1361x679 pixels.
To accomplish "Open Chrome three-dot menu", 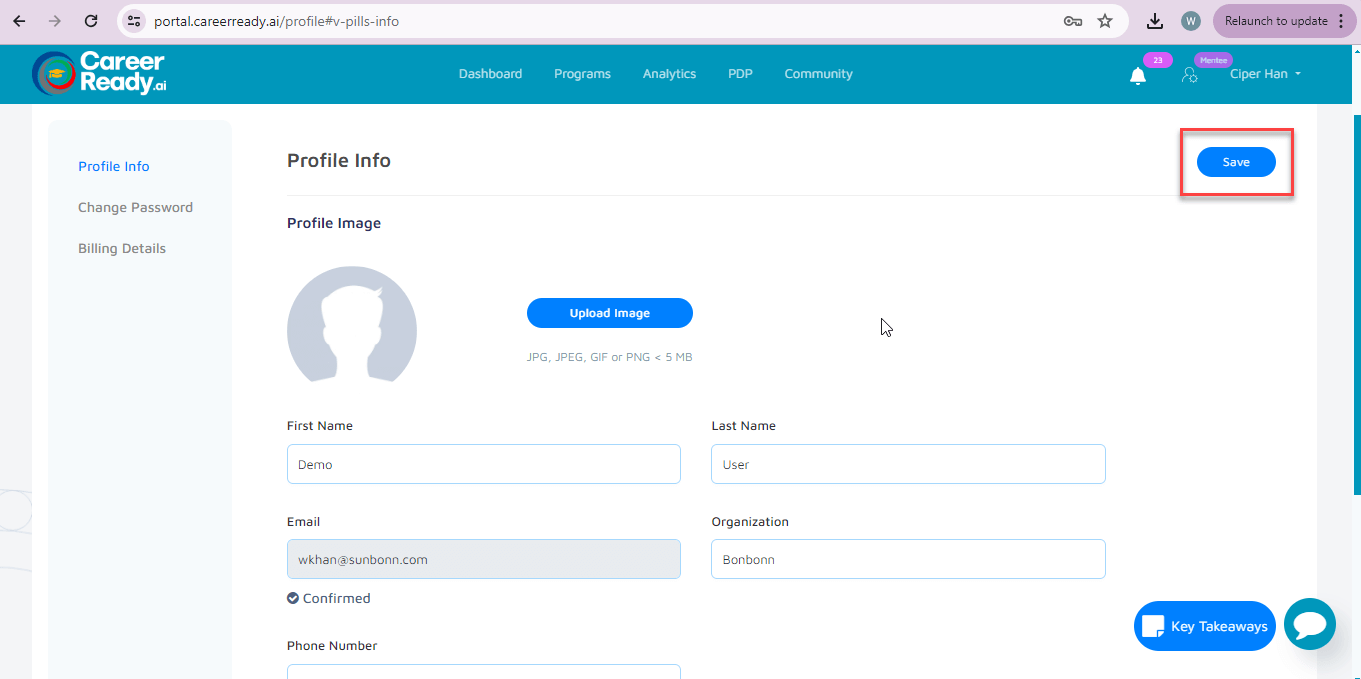I will (1341, 21).
